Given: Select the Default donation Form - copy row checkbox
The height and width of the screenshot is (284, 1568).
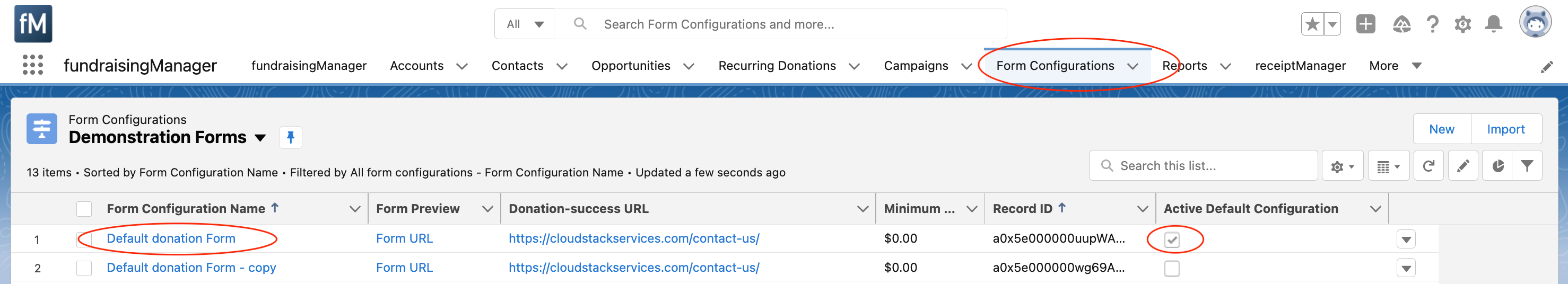Looking at the screenshot, I should pyautogui.click(x=84, y=268).
